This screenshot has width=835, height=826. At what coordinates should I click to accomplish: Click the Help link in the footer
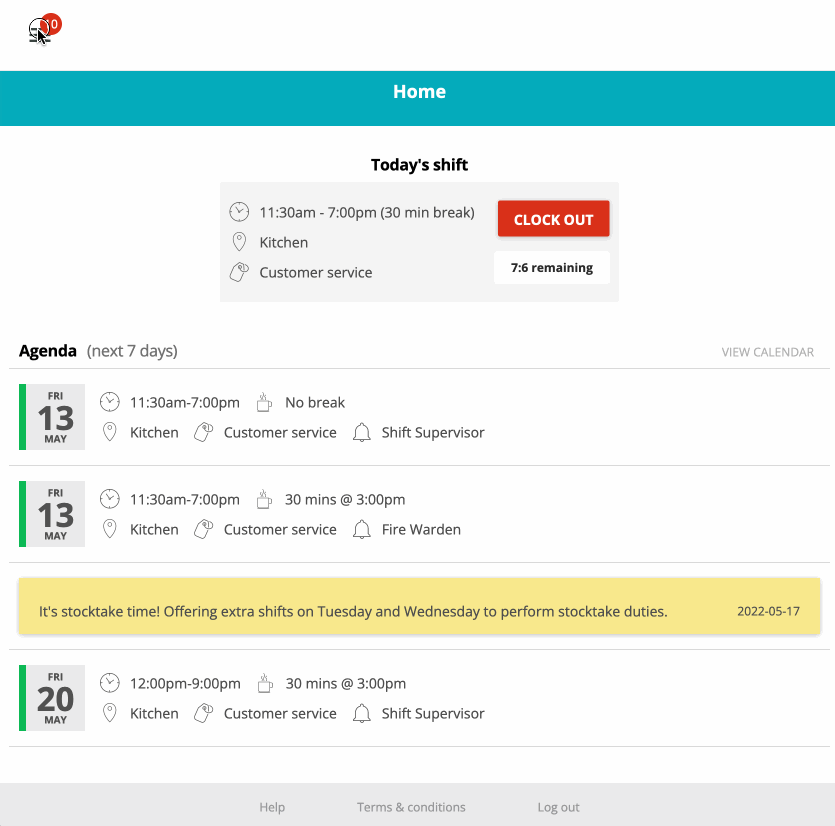point(271,807)
